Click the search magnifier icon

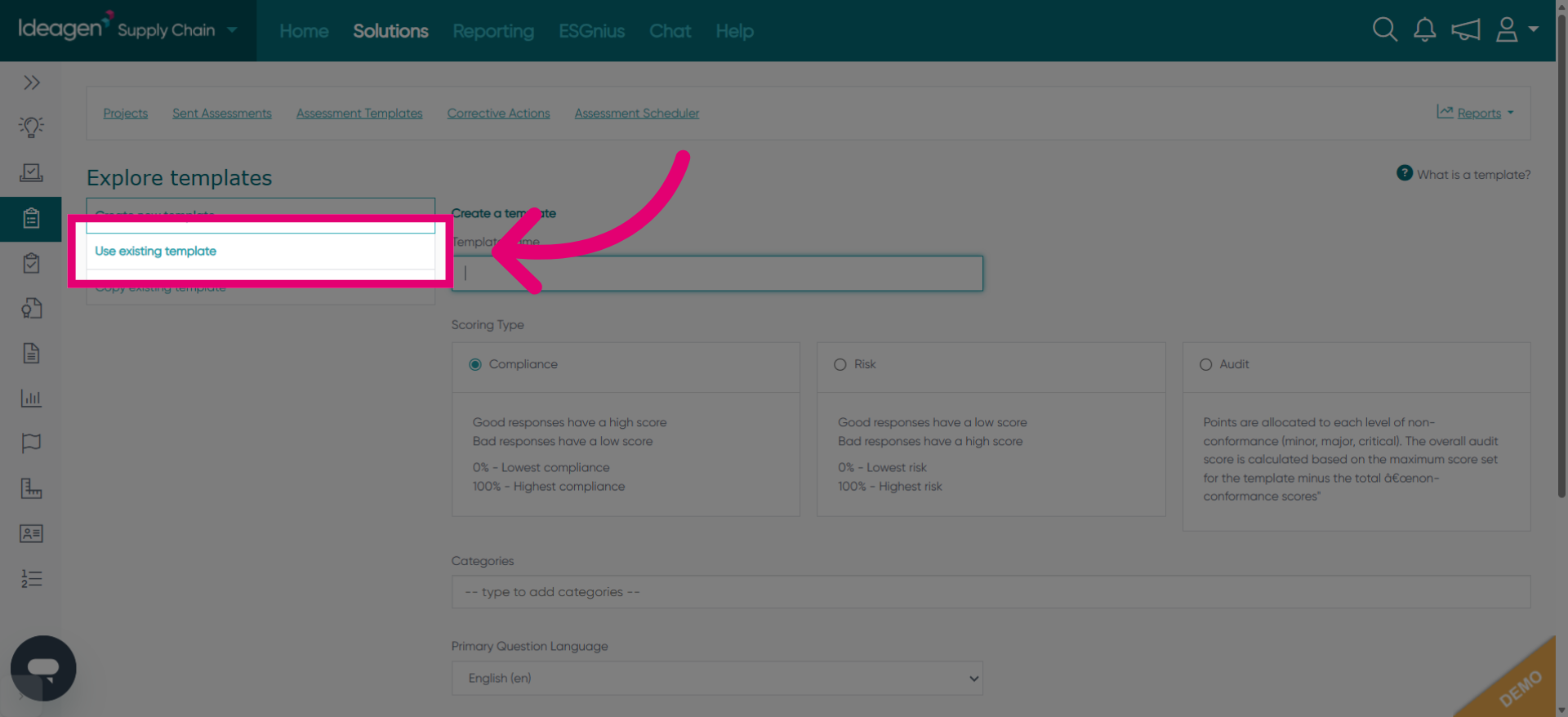point(1384,30)
